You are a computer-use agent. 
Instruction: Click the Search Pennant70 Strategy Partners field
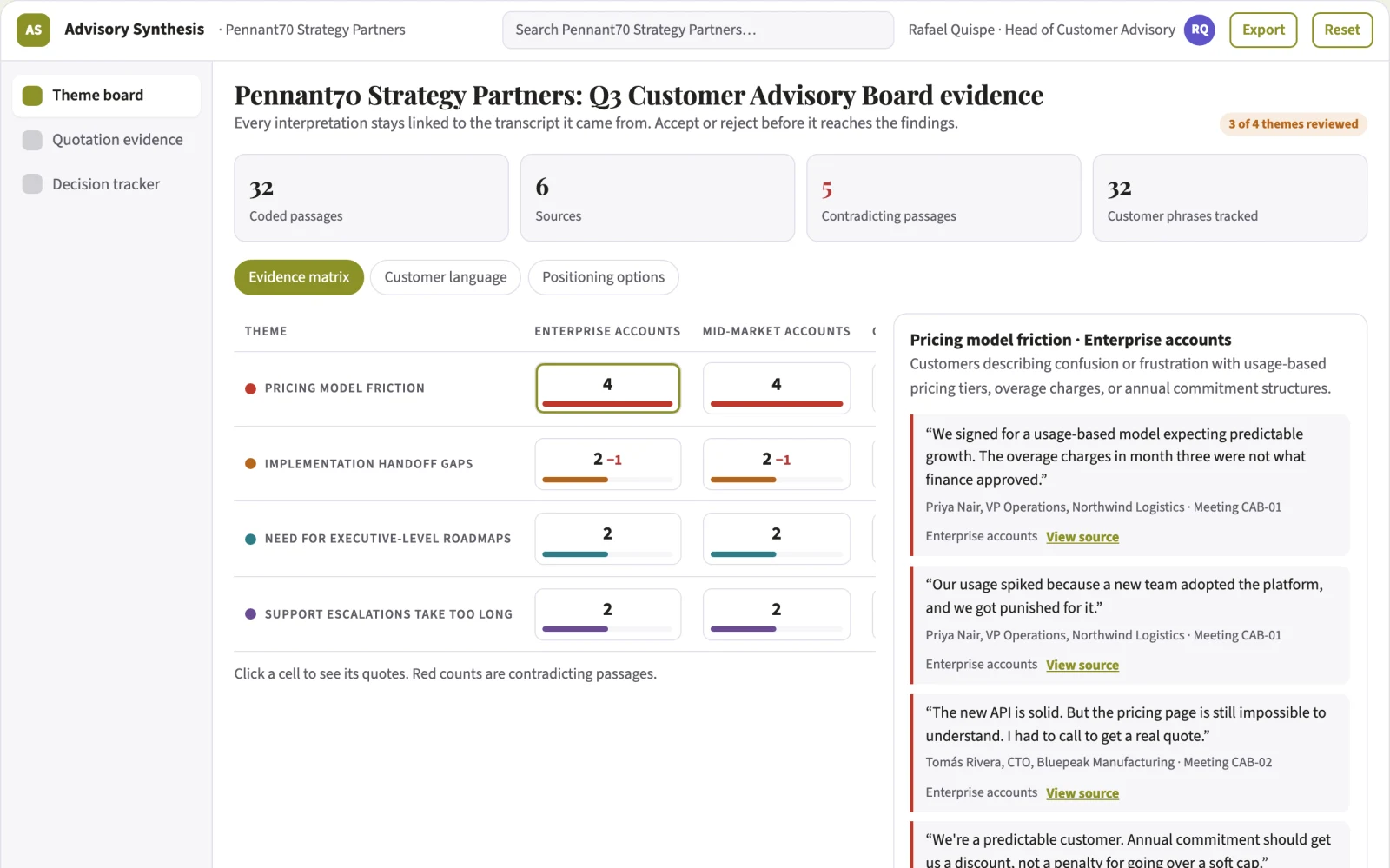pyautogui.click(x=698, y=30)
